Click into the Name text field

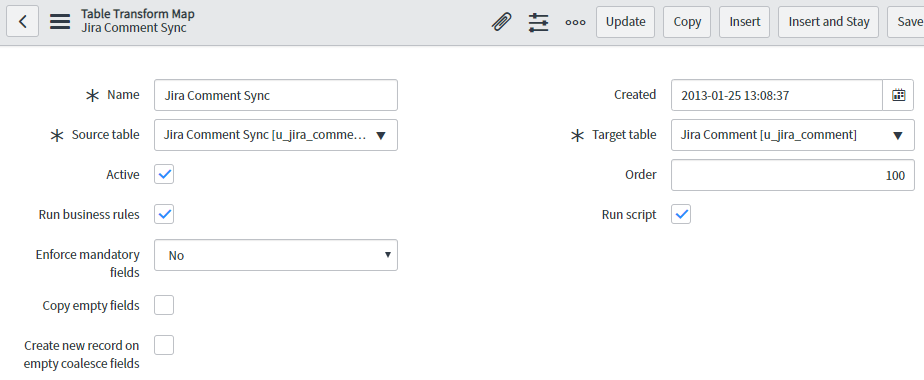coord(276,95)
